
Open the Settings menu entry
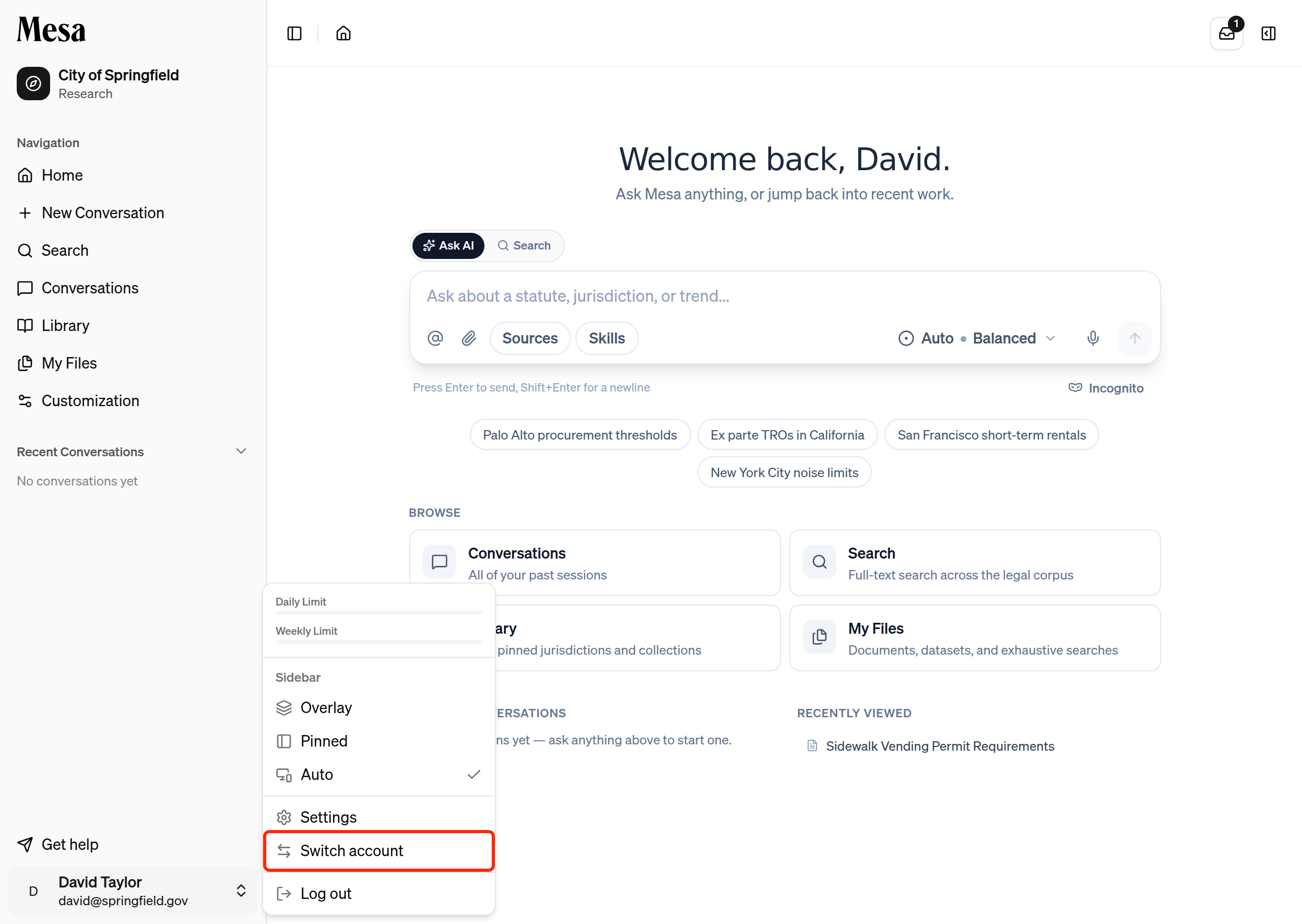pos(379,818)
